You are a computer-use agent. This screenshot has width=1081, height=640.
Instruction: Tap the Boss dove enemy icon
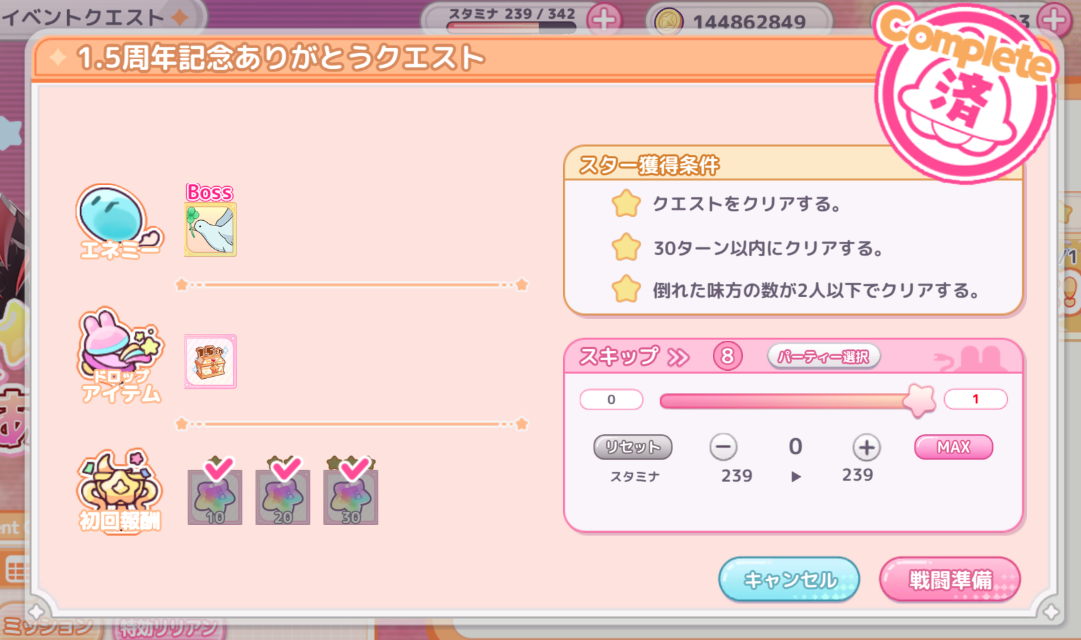(210, 230)
